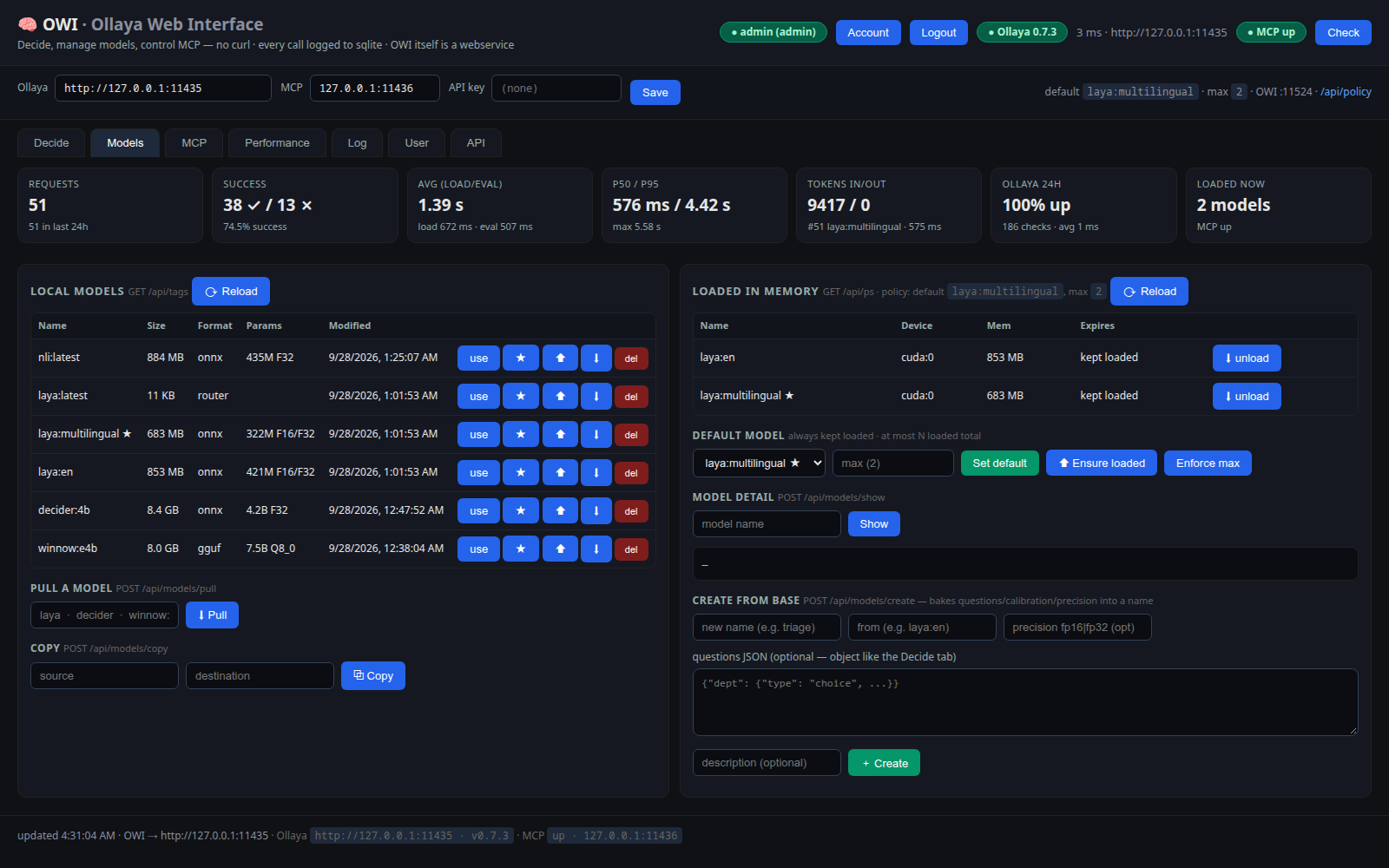Use the winnow:e4b model
Screen dimensions: 1389x868
478,549
